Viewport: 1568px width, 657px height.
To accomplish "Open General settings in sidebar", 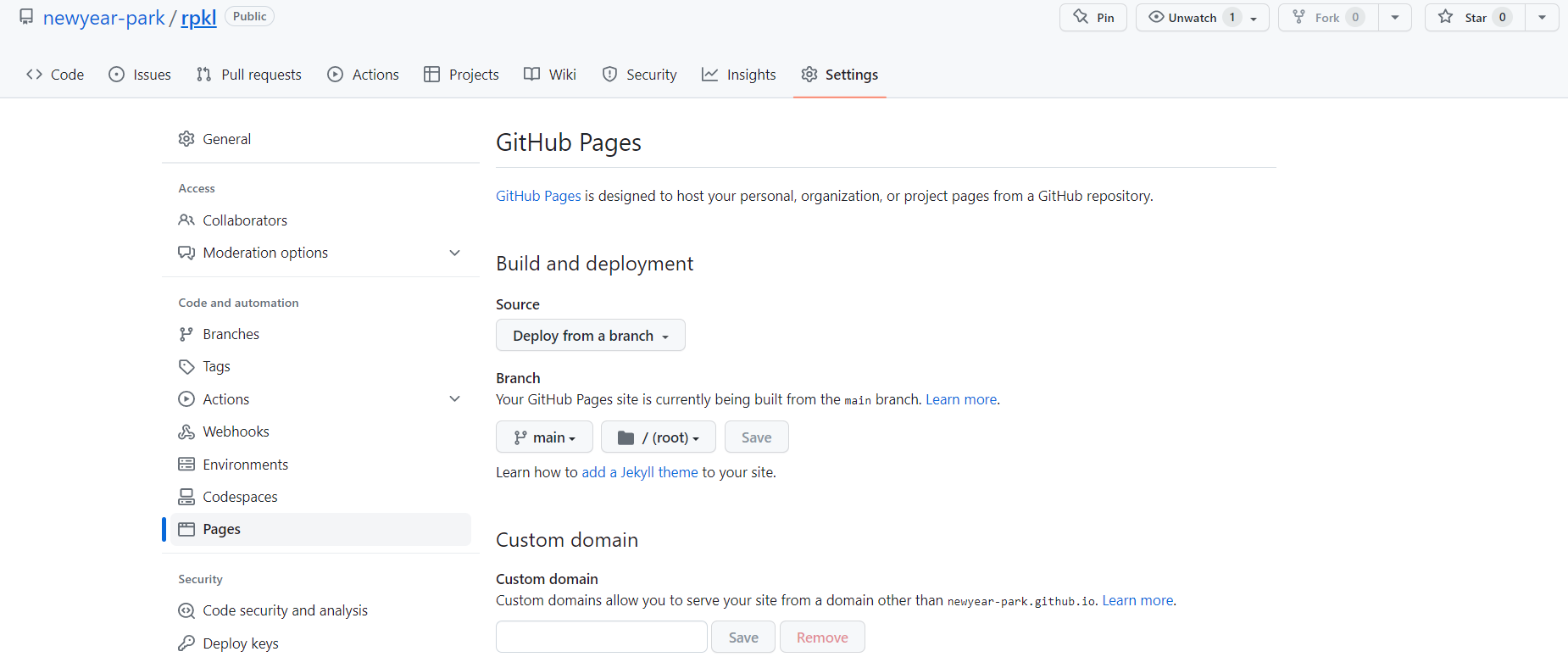I will (320, 139).
